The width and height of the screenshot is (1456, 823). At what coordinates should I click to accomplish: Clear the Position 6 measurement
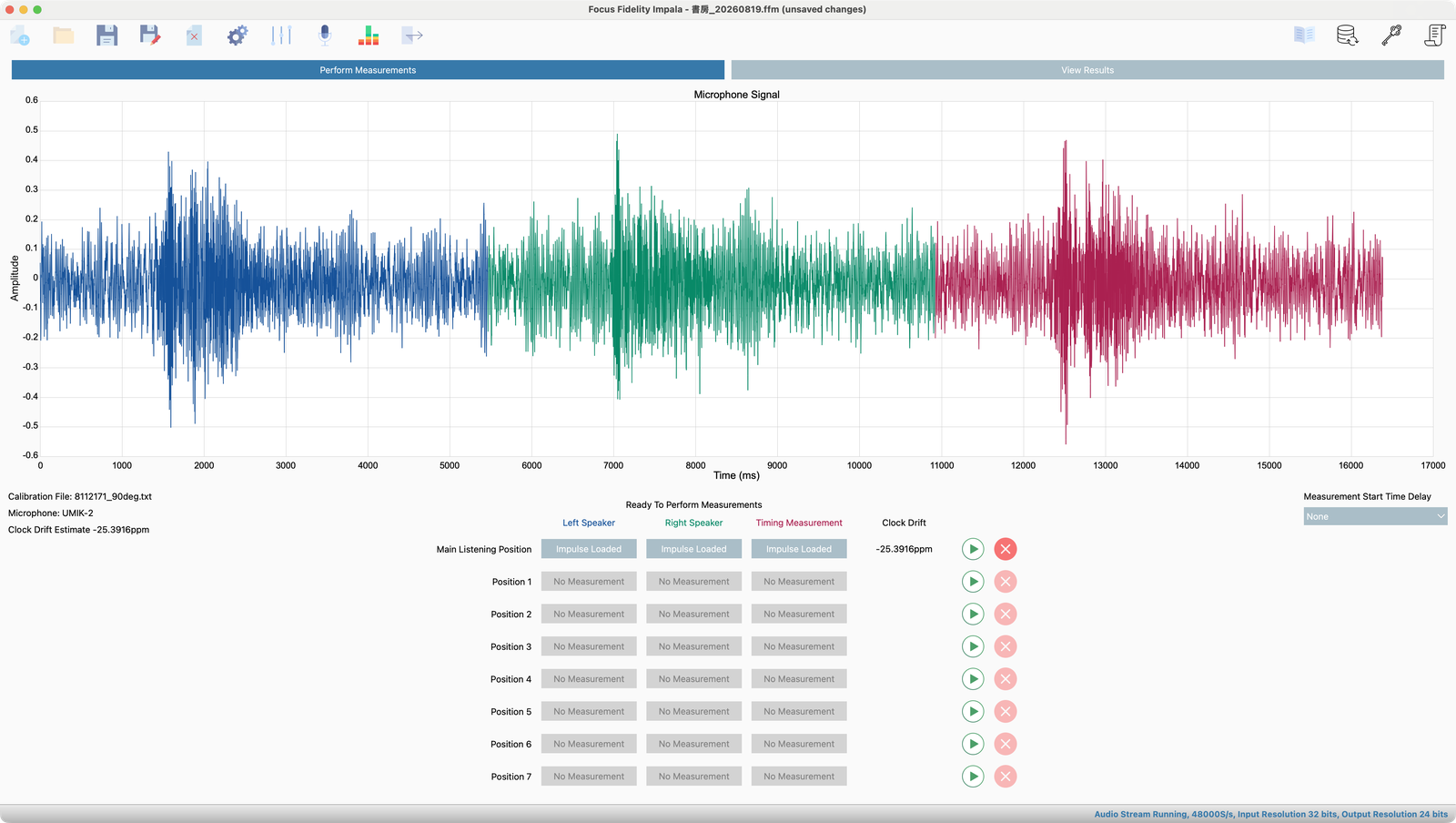click(1006, 744)
